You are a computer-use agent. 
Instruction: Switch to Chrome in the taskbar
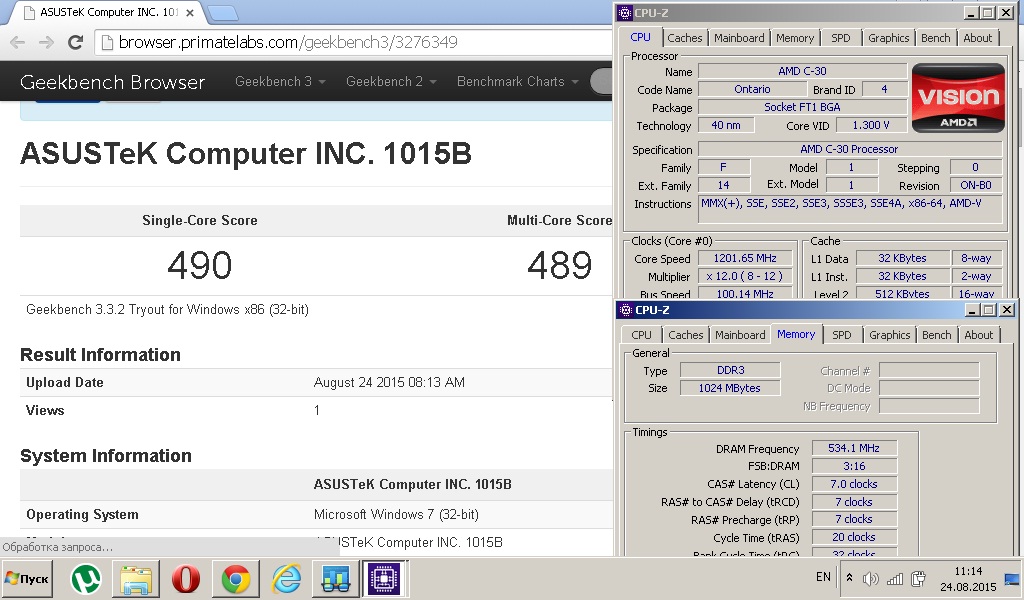(x=236, y=578)
